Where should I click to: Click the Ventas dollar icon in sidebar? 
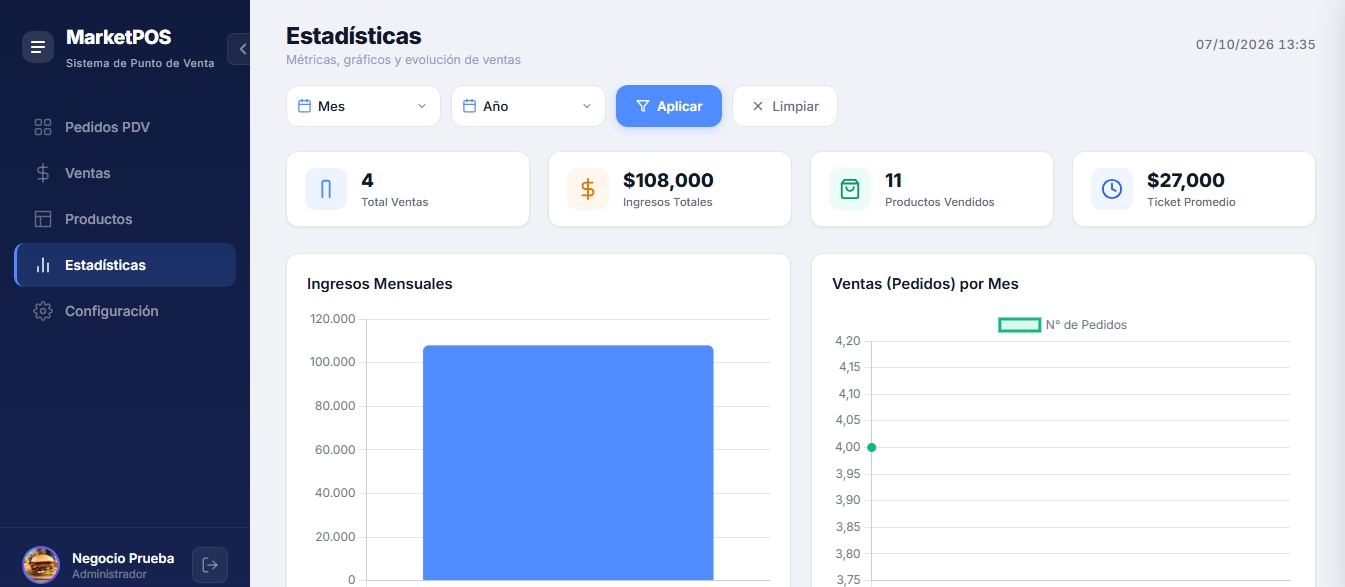42,173
